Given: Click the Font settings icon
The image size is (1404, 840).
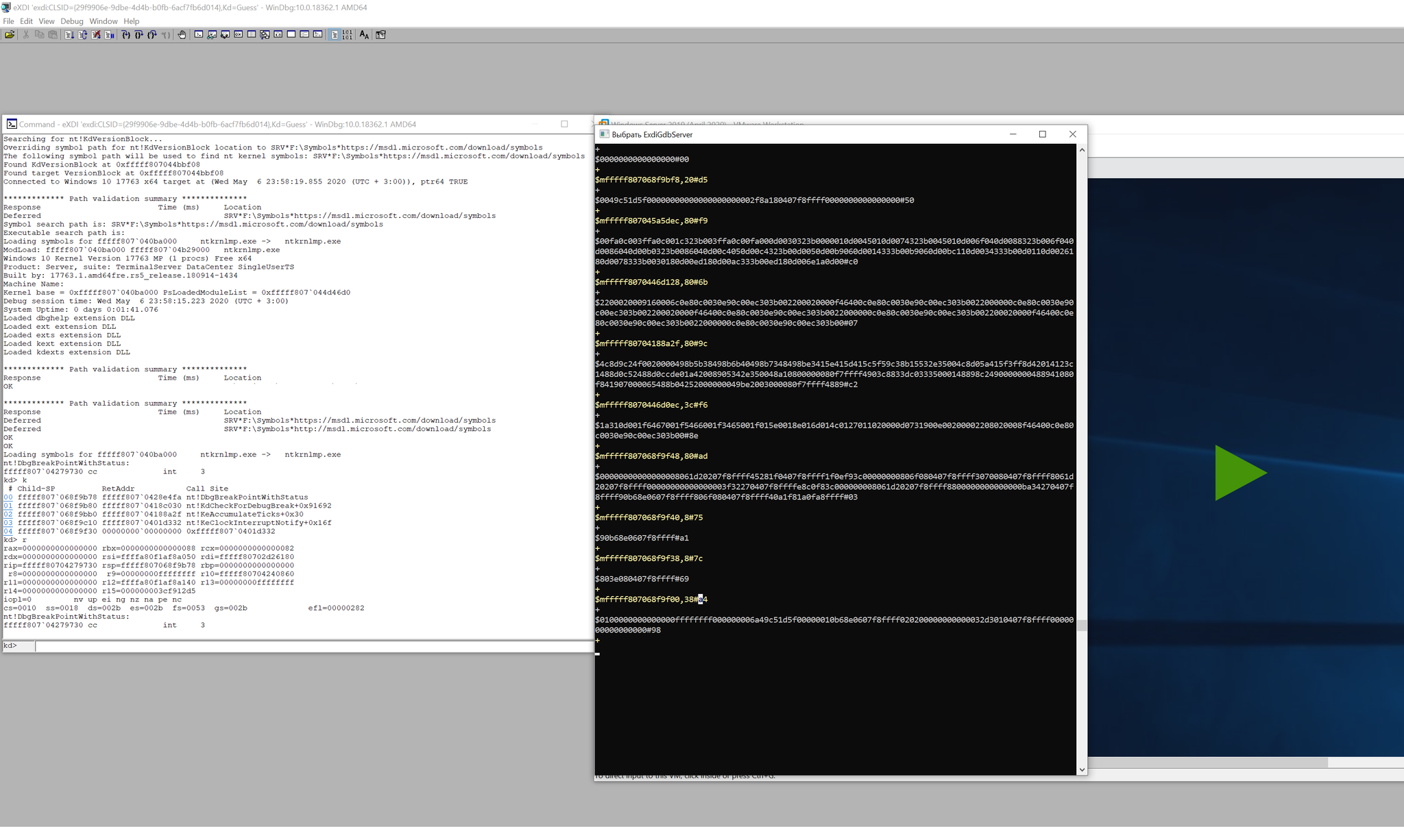Looking at the screenshot, I should [364, 35].
